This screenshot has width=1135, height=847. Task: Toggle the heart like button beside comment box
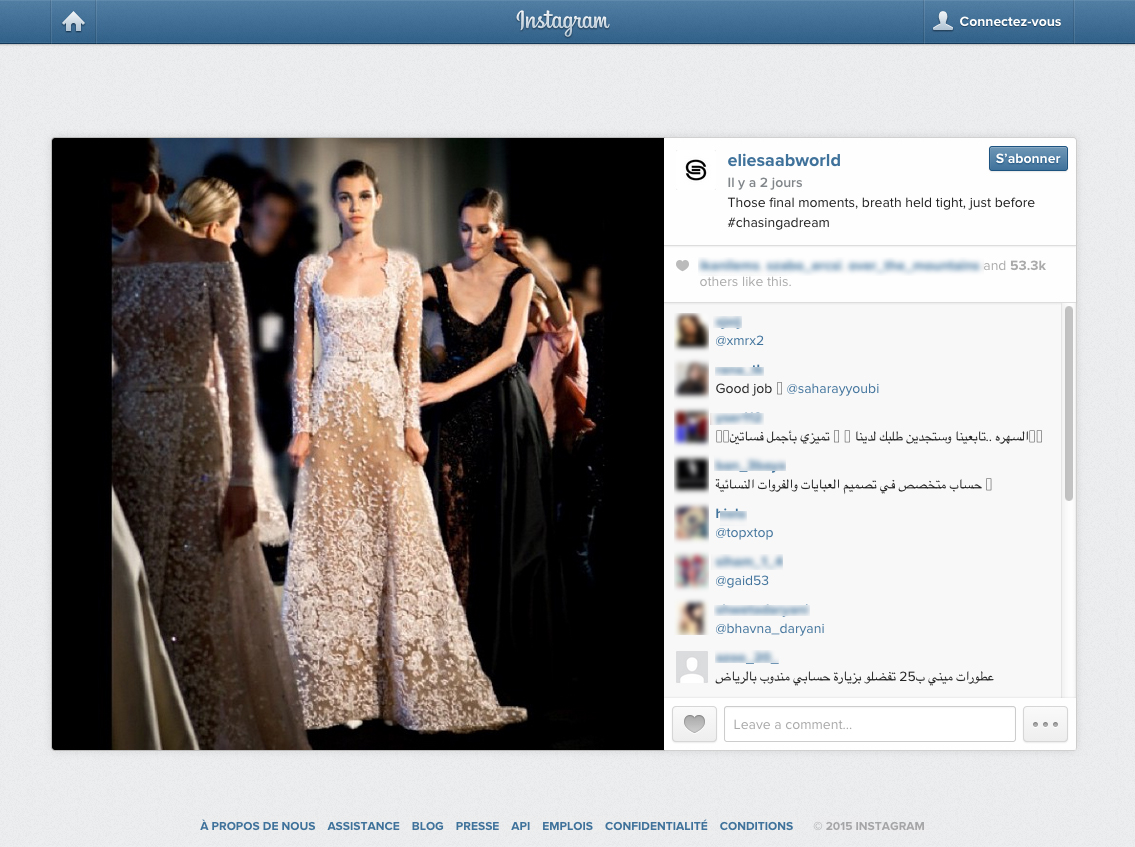[x=694, y=724]
